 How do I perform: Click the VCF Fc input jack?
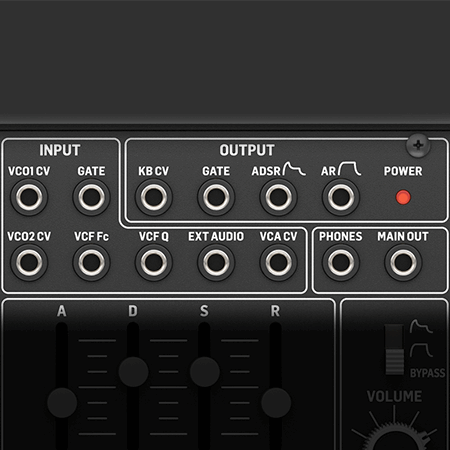91,263
